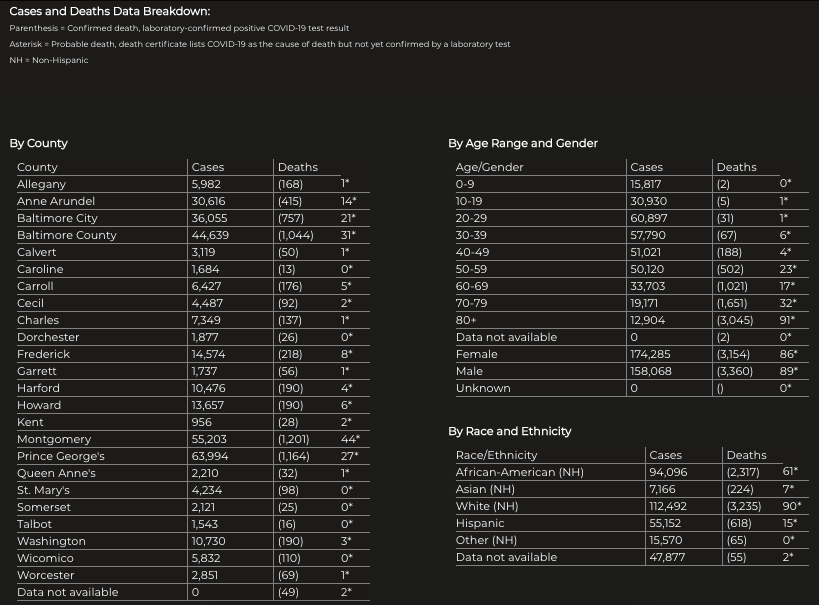Select the 'By Age Range and Gender' heading
The image size is (819, 605).
[x=522, y=143]
